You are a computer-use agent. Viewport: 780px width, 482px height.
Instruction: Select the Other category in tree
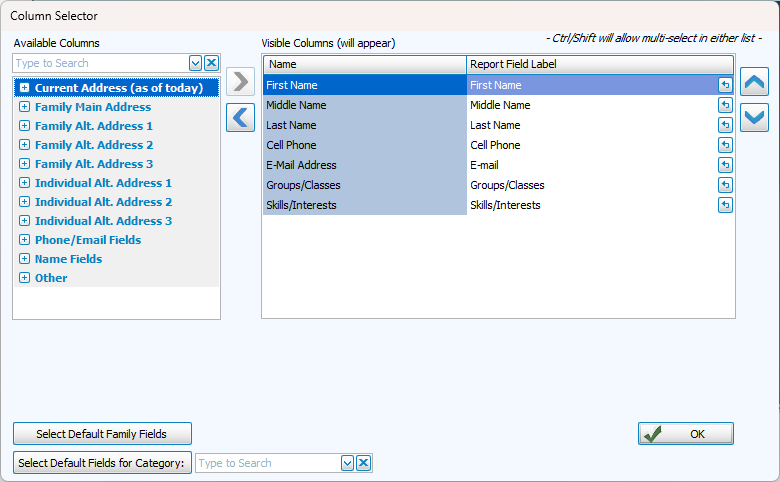pyautogui.click(x=51, y=278)
